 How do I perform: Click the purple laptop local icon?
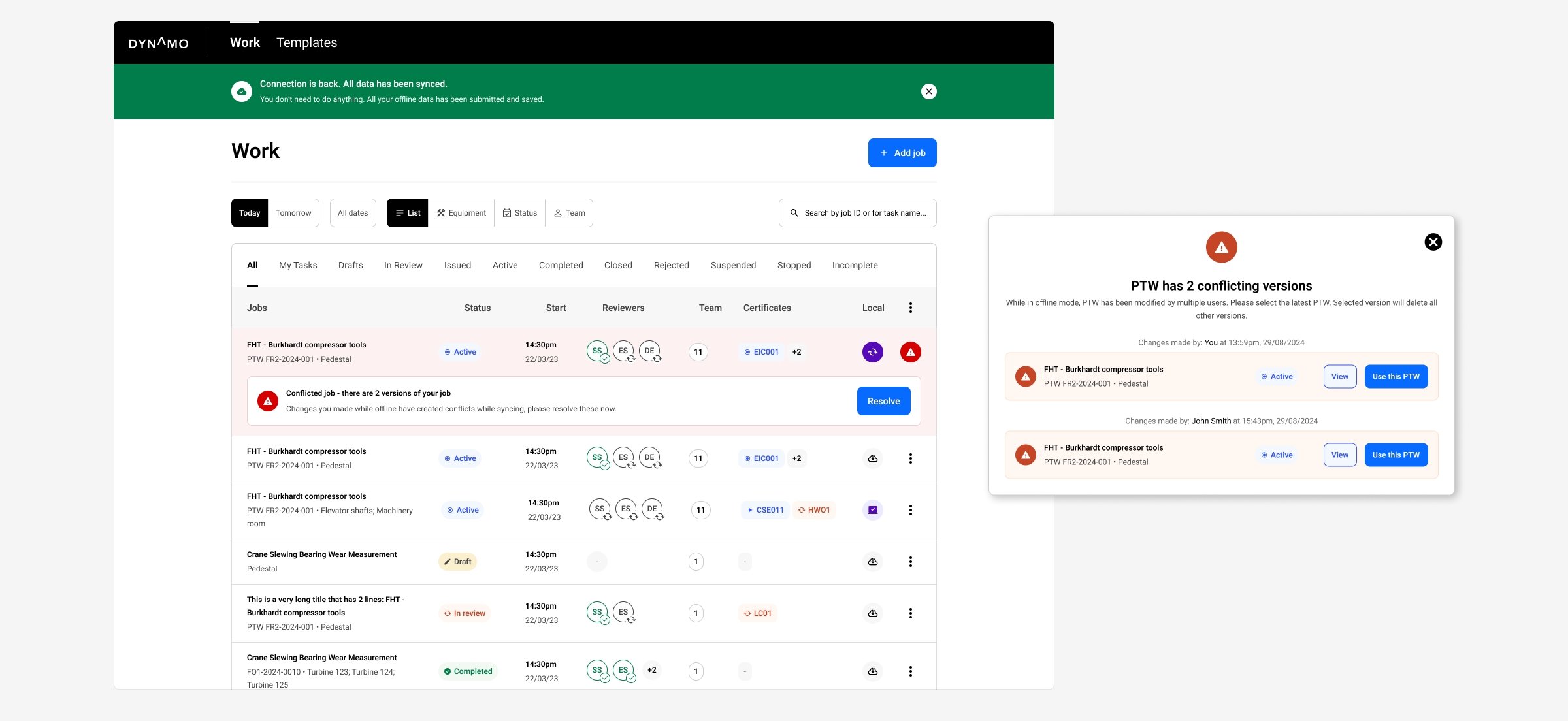click(872, 510)
